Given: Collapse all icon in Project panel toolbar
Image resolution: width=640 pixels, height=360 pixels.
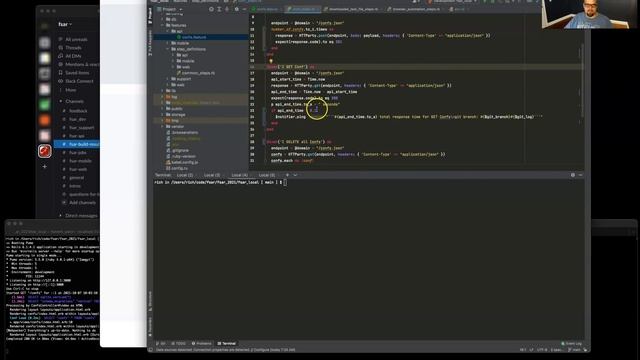Looking at the screenshot, I should (227, 9).
